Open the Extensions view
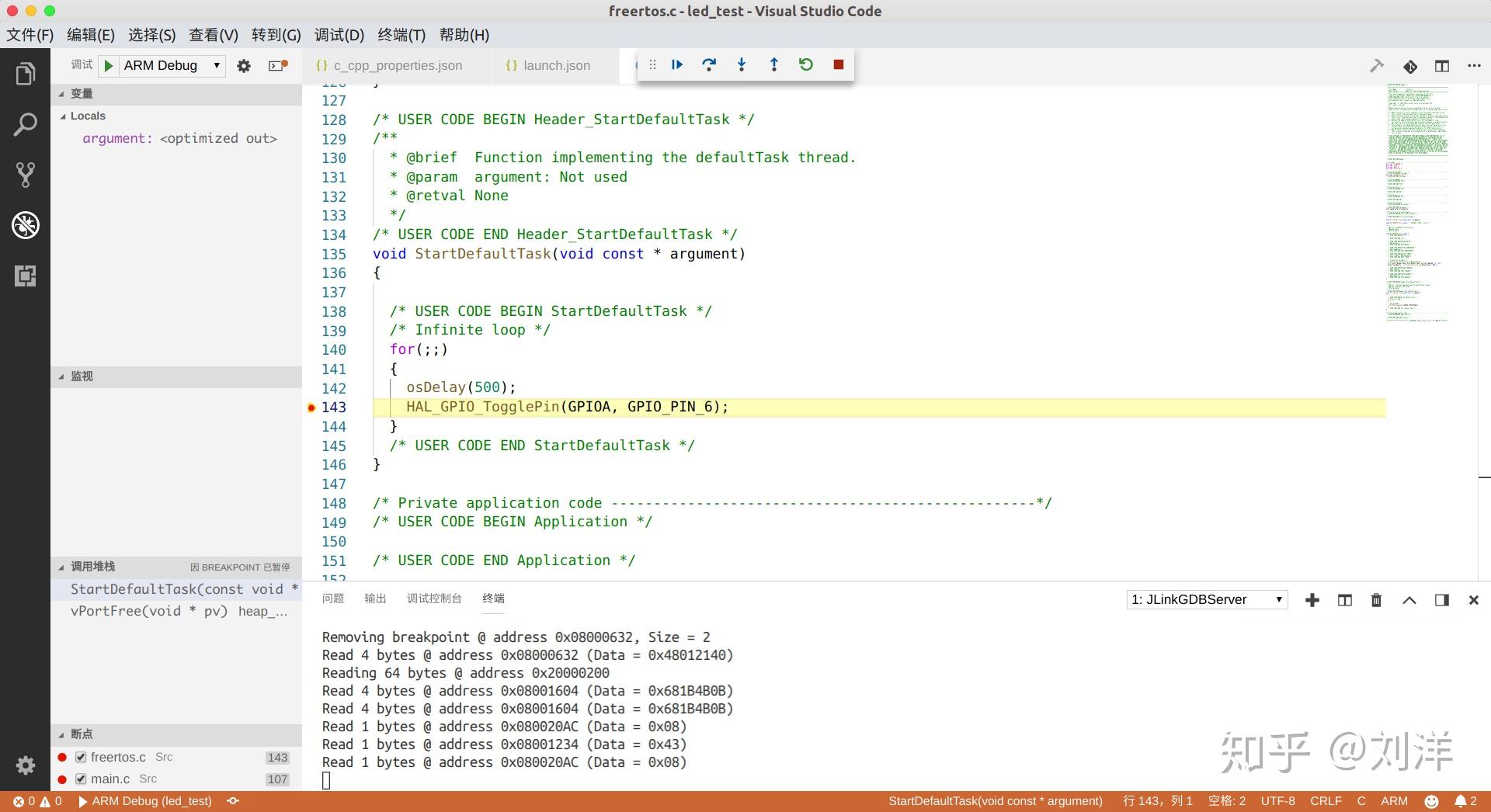This screenshot has width=1491, height=812. (25, 276)
